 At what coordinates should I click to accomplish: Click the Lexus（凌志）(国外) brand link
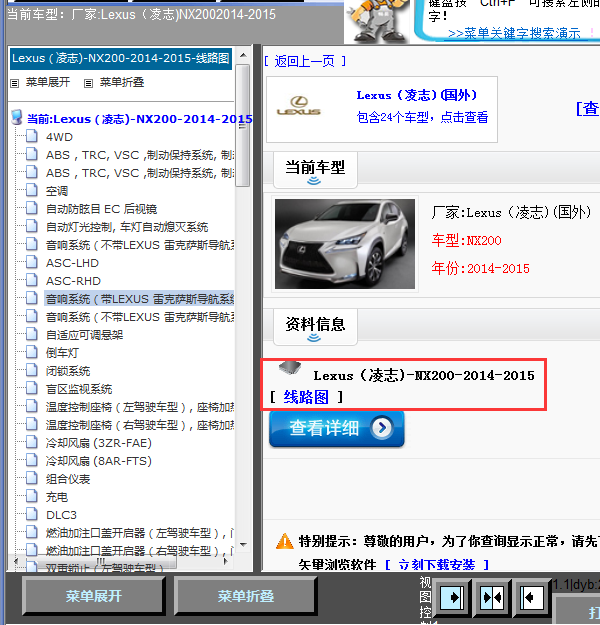click(x=417, y=95)
